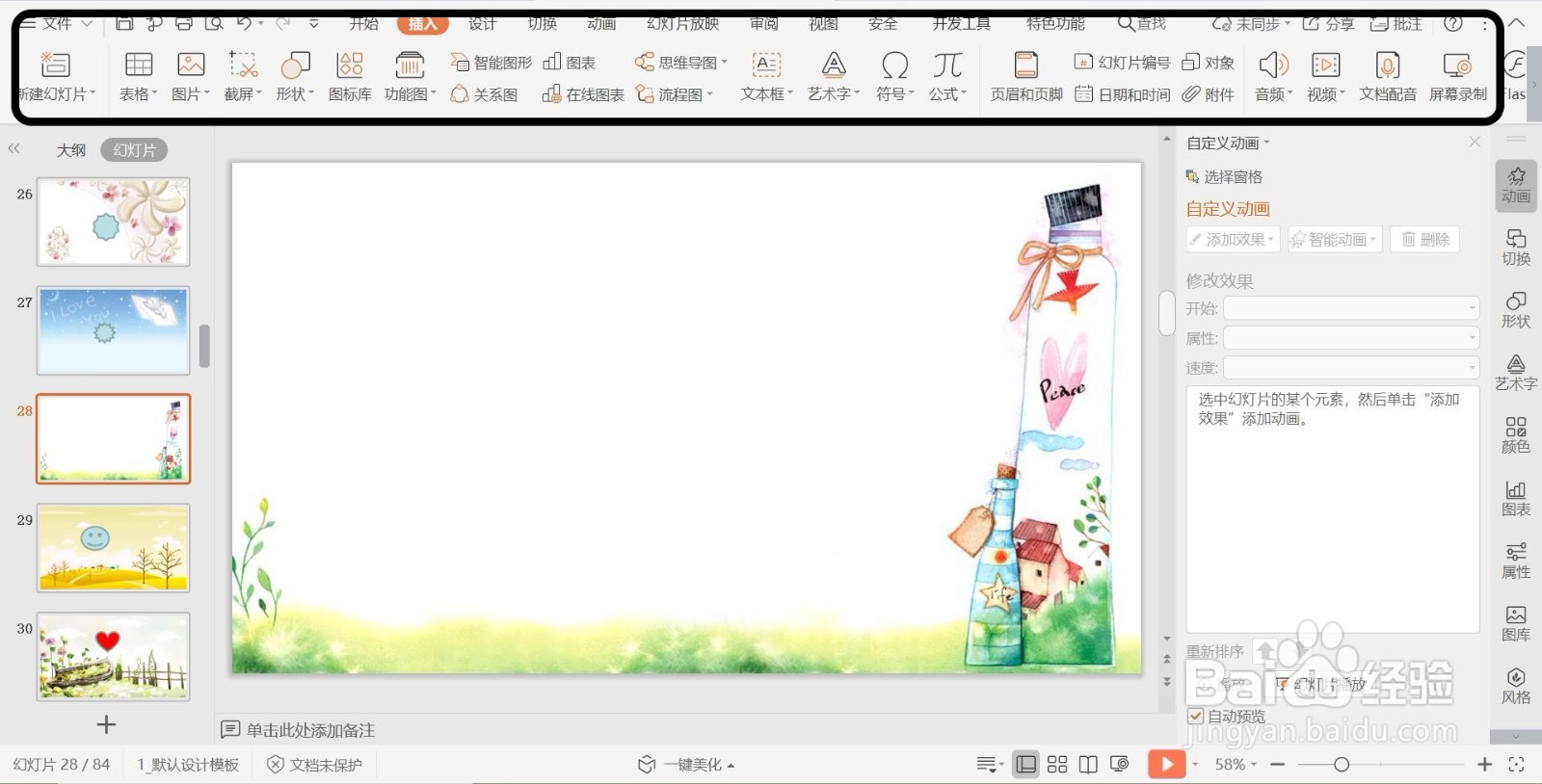Insert a table from the 表格 icon
This screenshot has height=784, width=1542.
(139, 76)
